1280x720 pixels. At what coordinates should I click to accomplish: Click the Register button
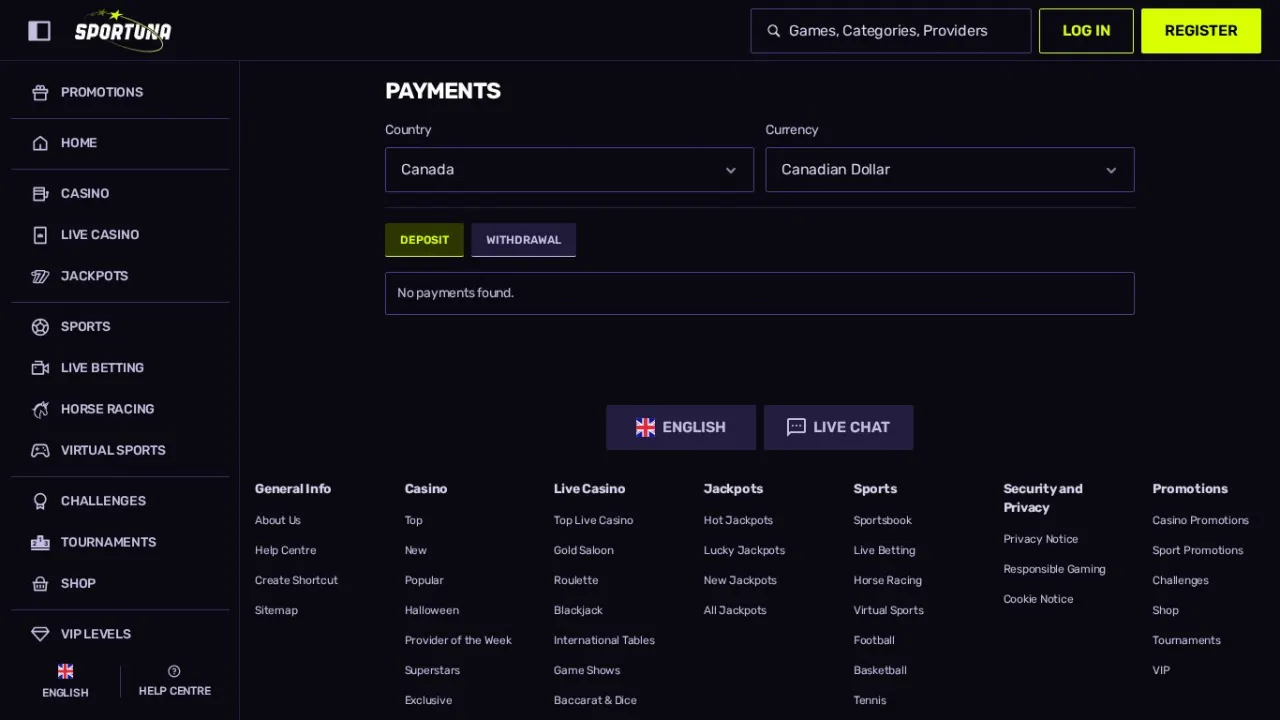click(1201, 31)
